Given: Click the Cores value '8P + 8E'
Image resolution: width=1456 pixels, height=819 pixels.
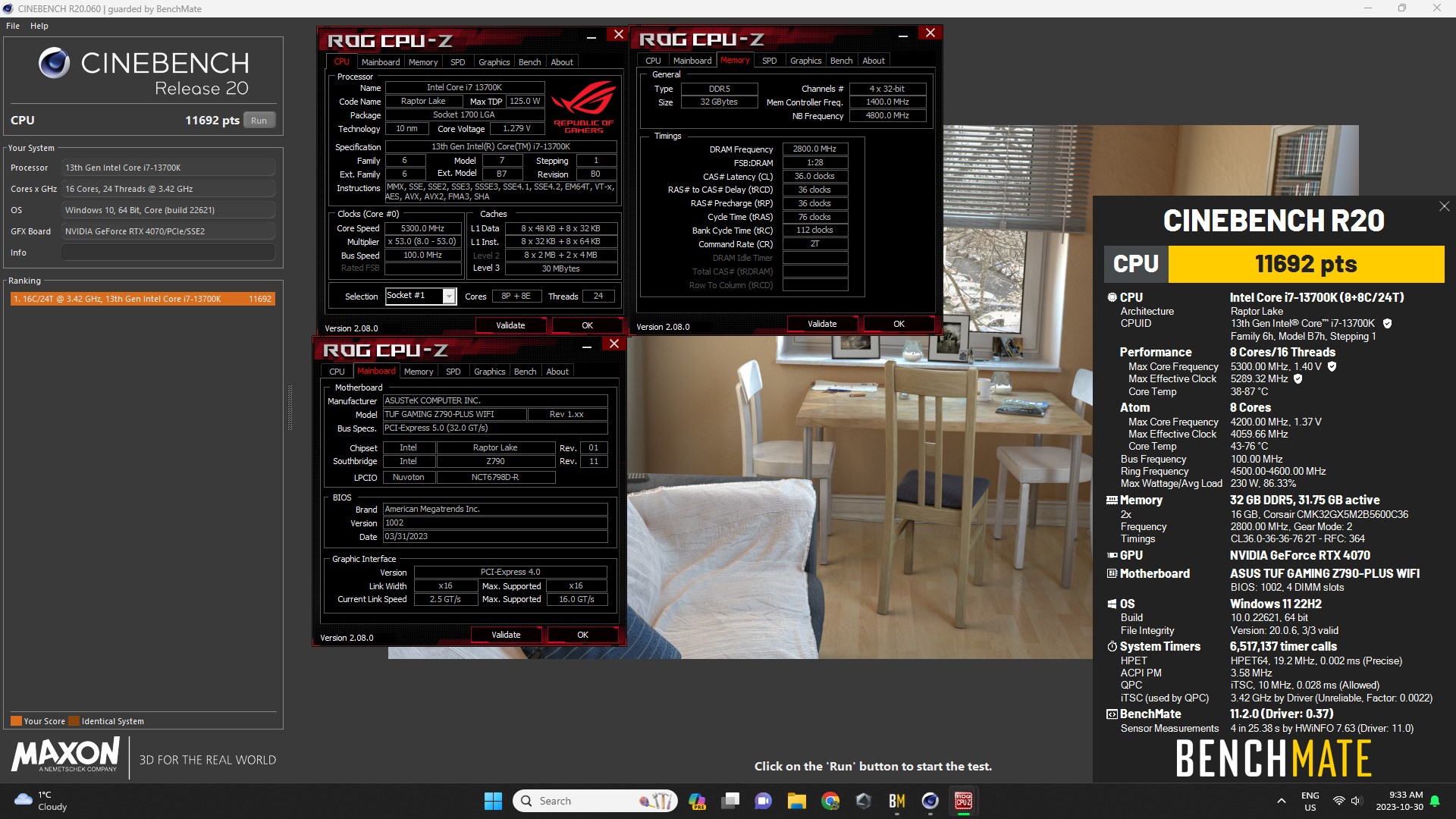Looking at the screenshot, I should pos(516,297).
